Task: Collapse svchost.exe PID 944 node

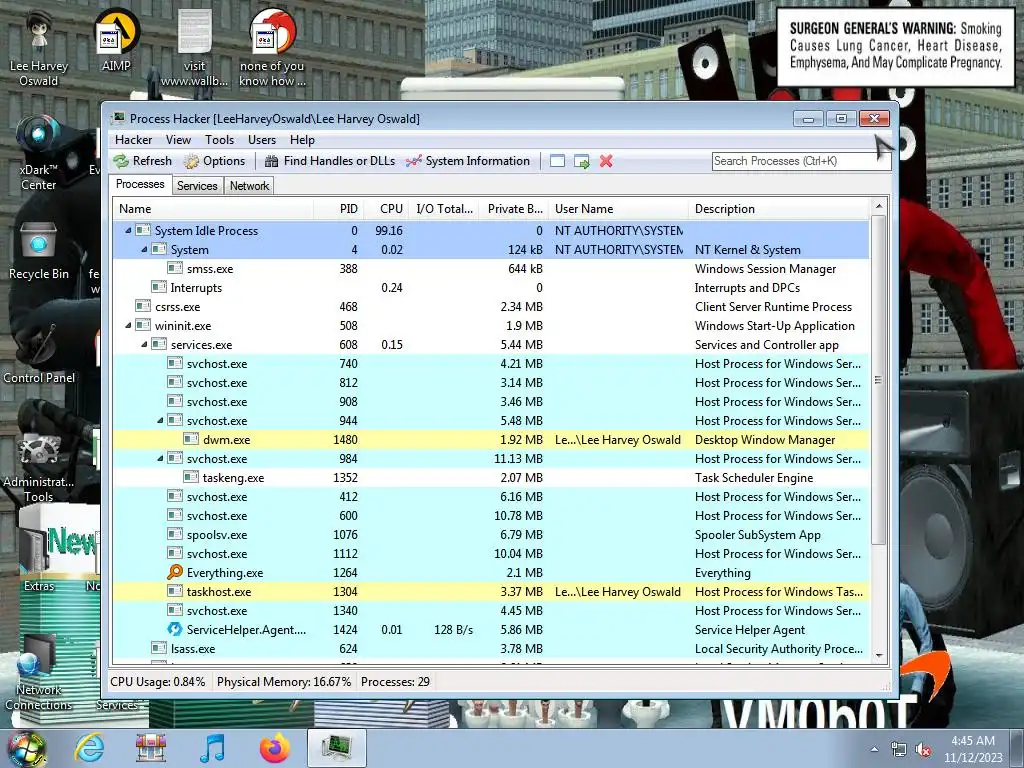Action: coord(160,421)
